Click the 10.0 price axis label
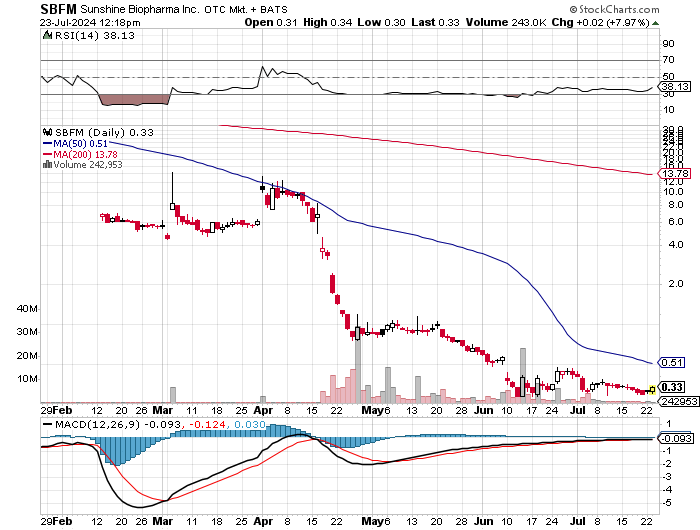 (673, 192)
